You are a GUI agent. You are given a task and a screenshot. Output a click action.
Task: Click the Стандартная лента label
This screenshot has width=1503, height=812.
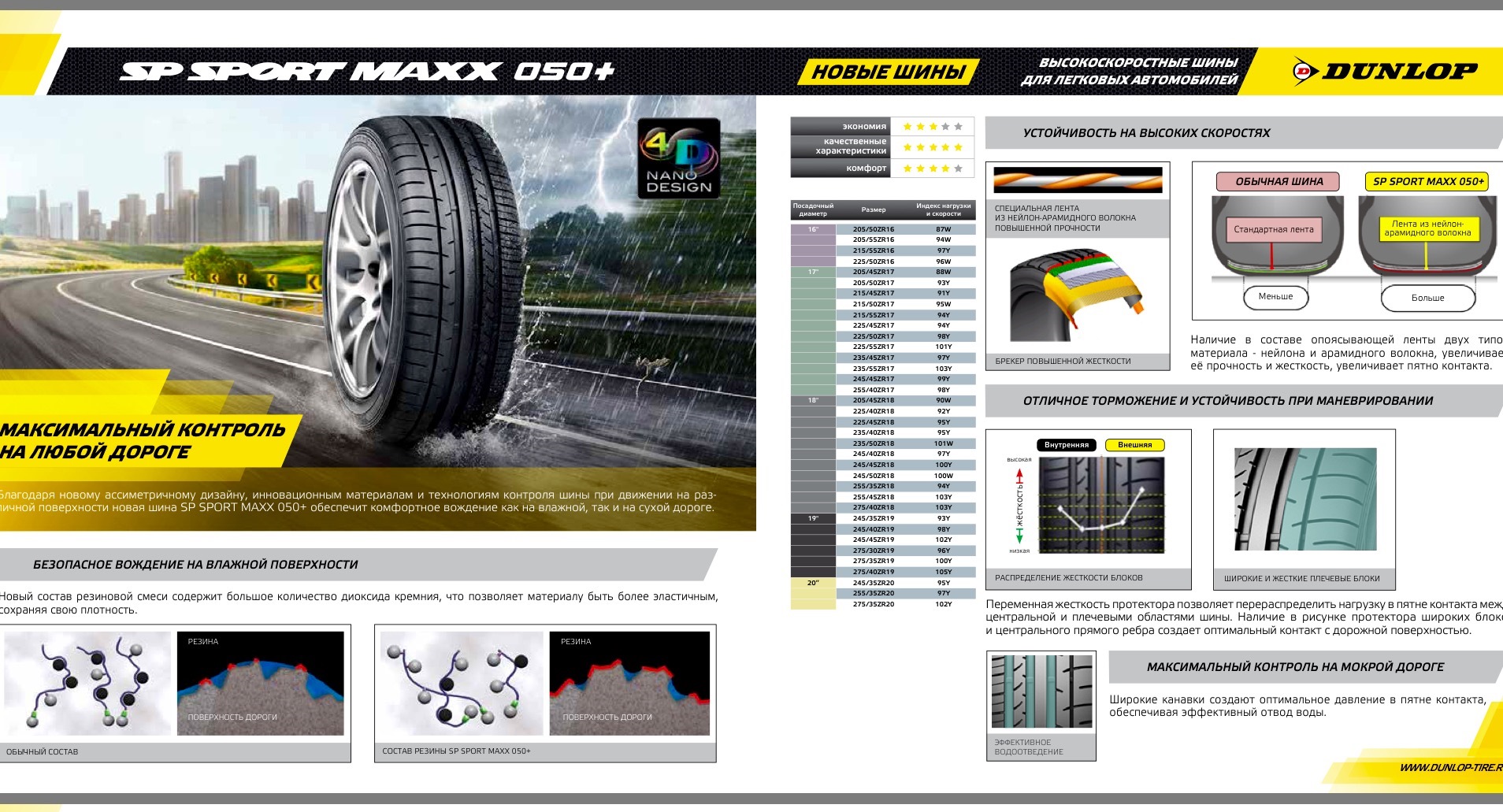pyautogui.click(x=1273, y=229)
